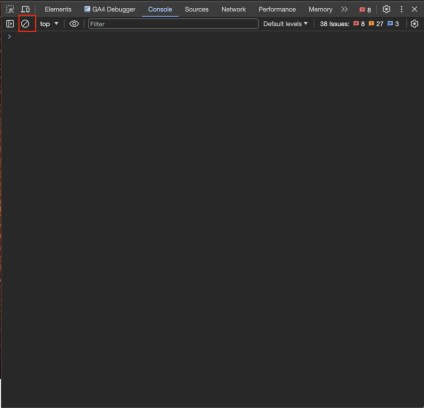Toggle the device toolbar icon
Viewport: 424px width, 408px height.
(25, 9)
